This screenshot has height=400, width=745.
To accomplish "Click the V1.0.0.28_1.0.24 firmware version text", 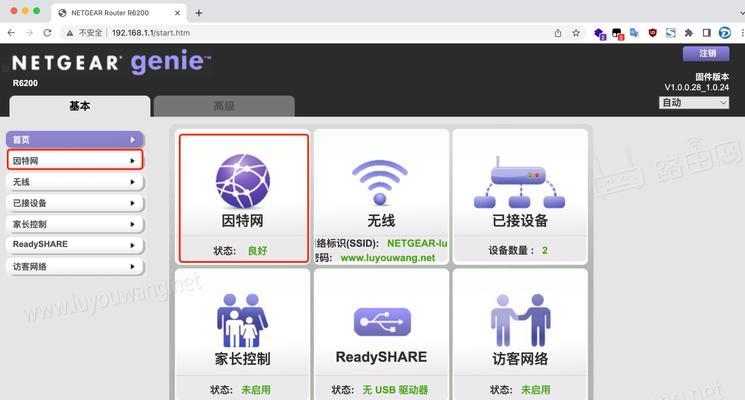I will 697,87.
